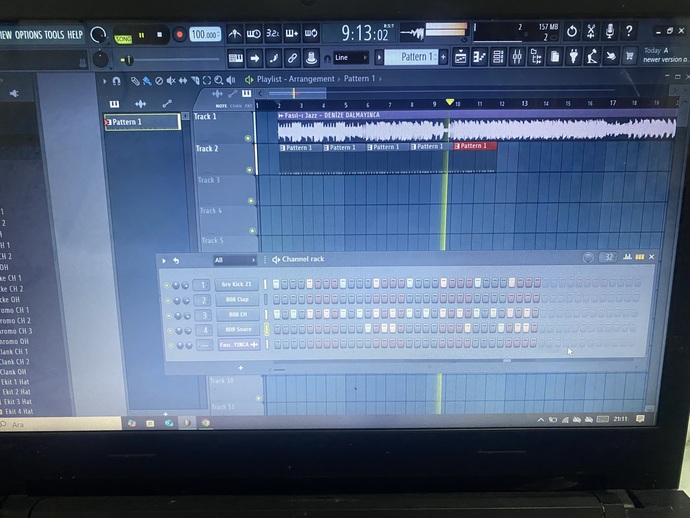Toggle the countdown before recording icon
Viewport: 690px width, 518px height.
point(273,33)
